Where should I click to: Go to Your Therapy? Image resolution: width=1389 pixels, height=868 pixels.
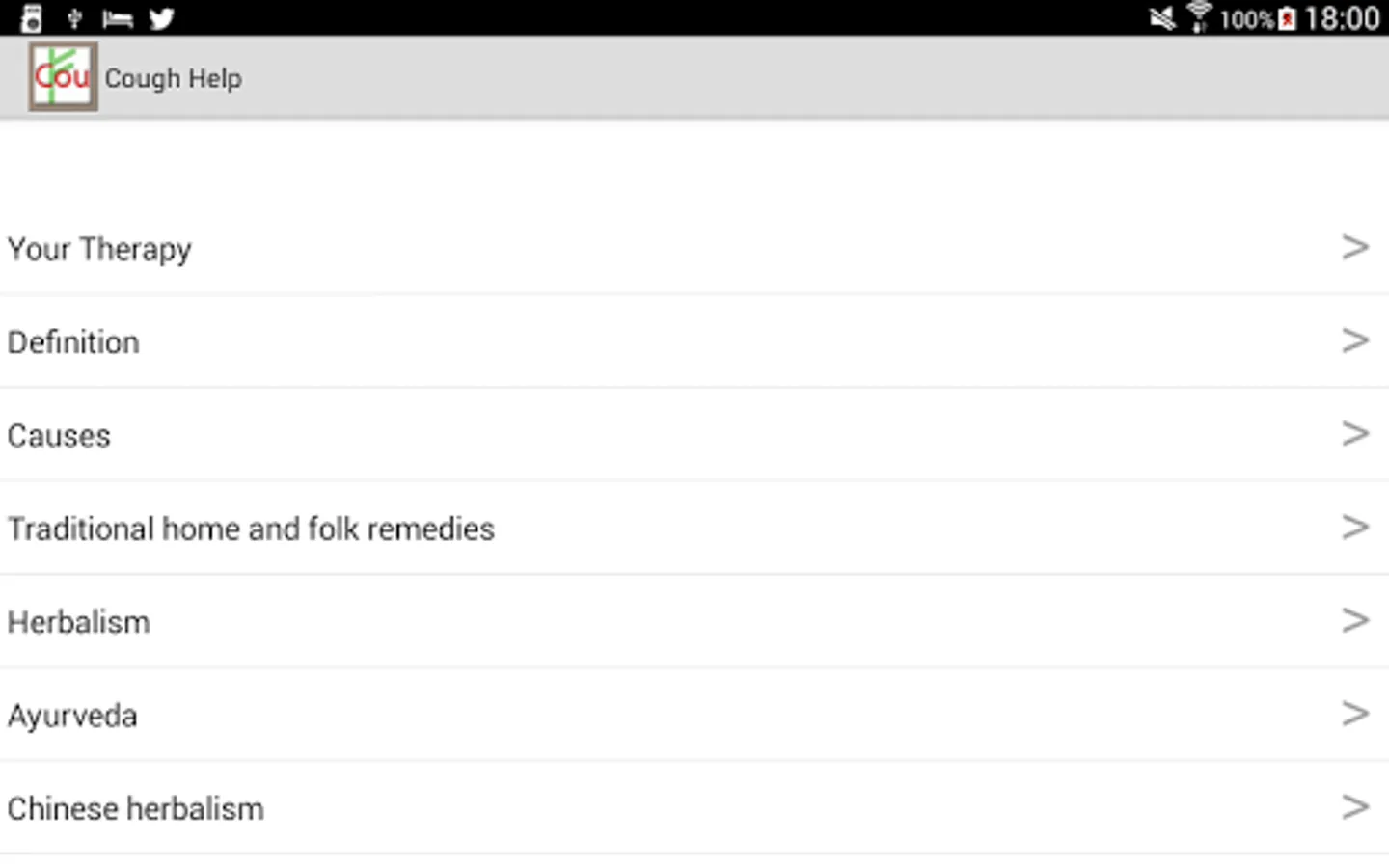(99, 249)
